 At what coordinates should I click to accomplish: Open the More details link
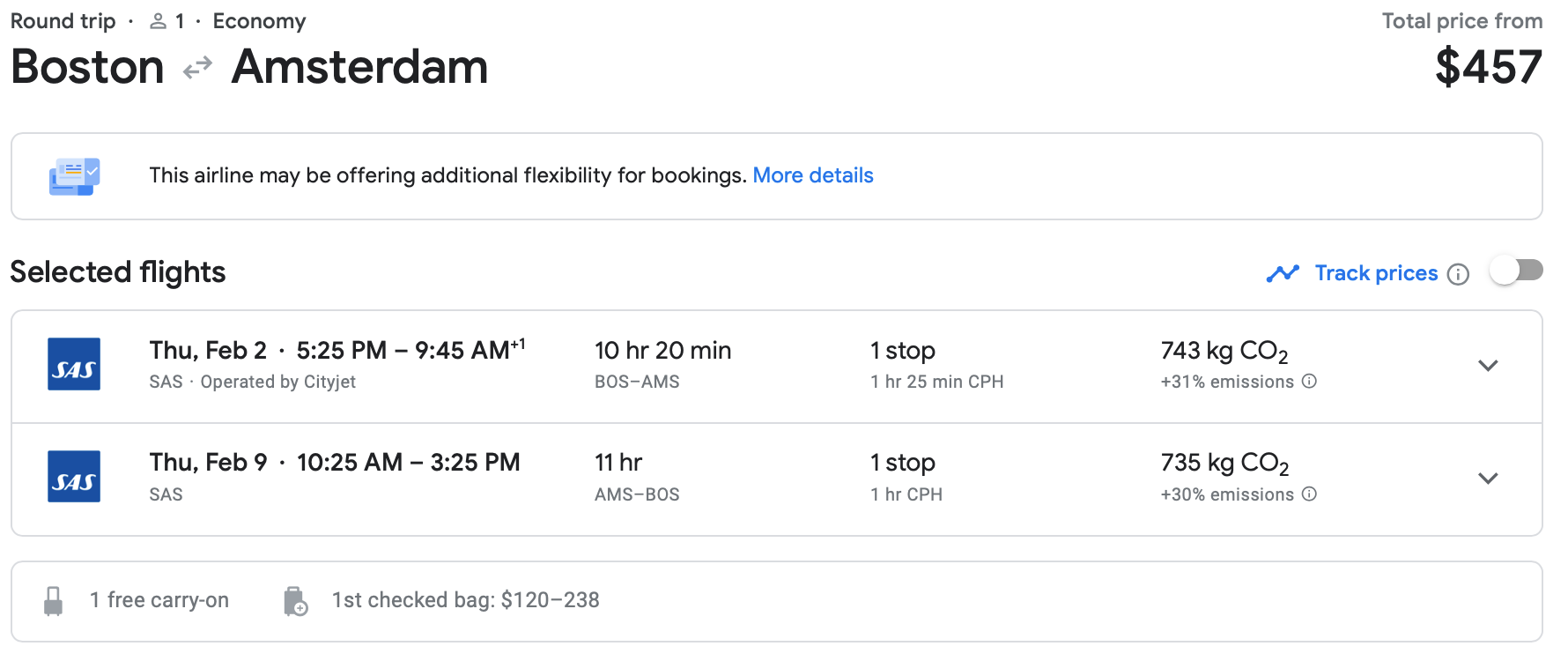coord(812,175)
